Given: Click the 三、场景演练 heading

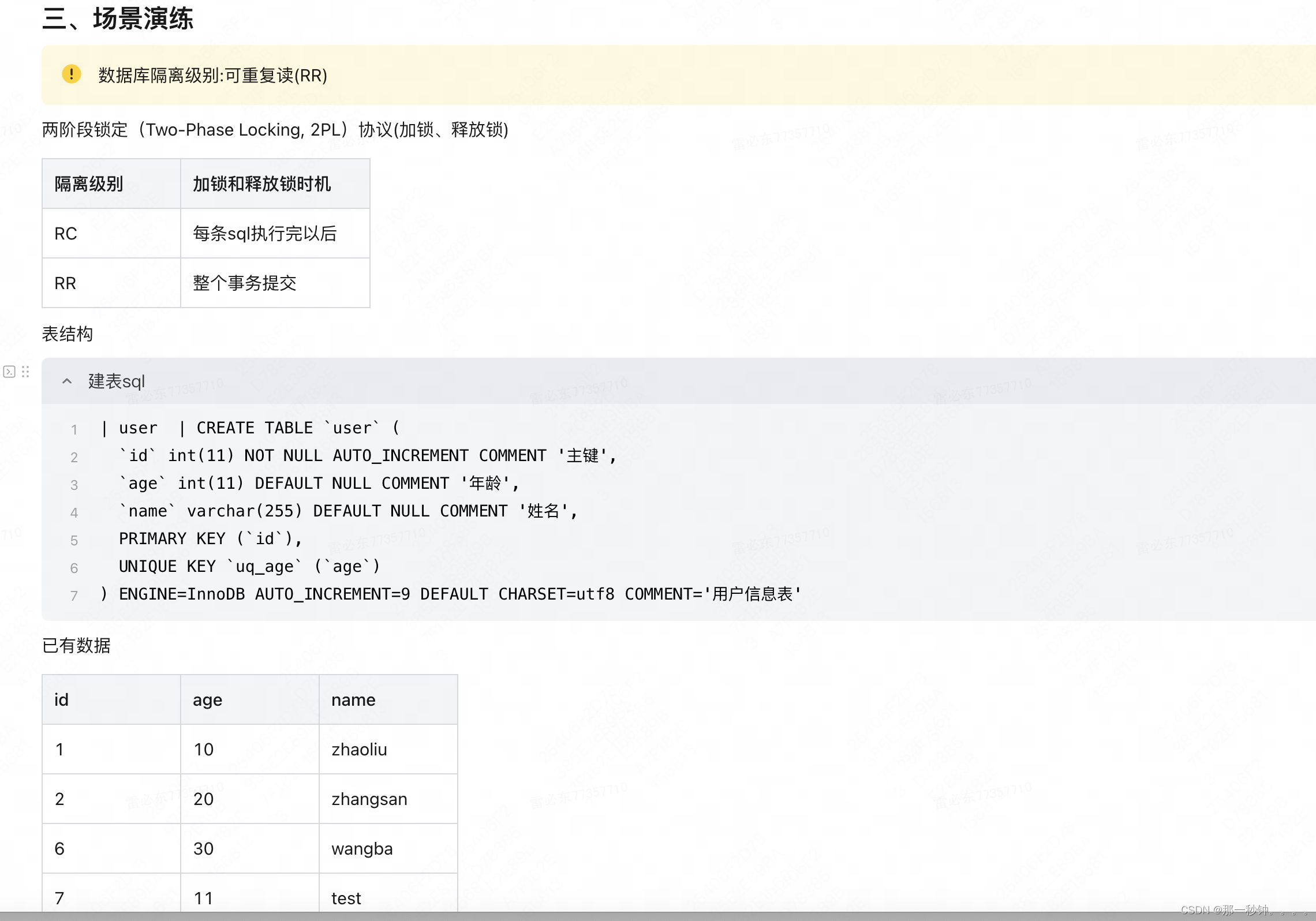Looking at the screenshot, I should (118, 18).
